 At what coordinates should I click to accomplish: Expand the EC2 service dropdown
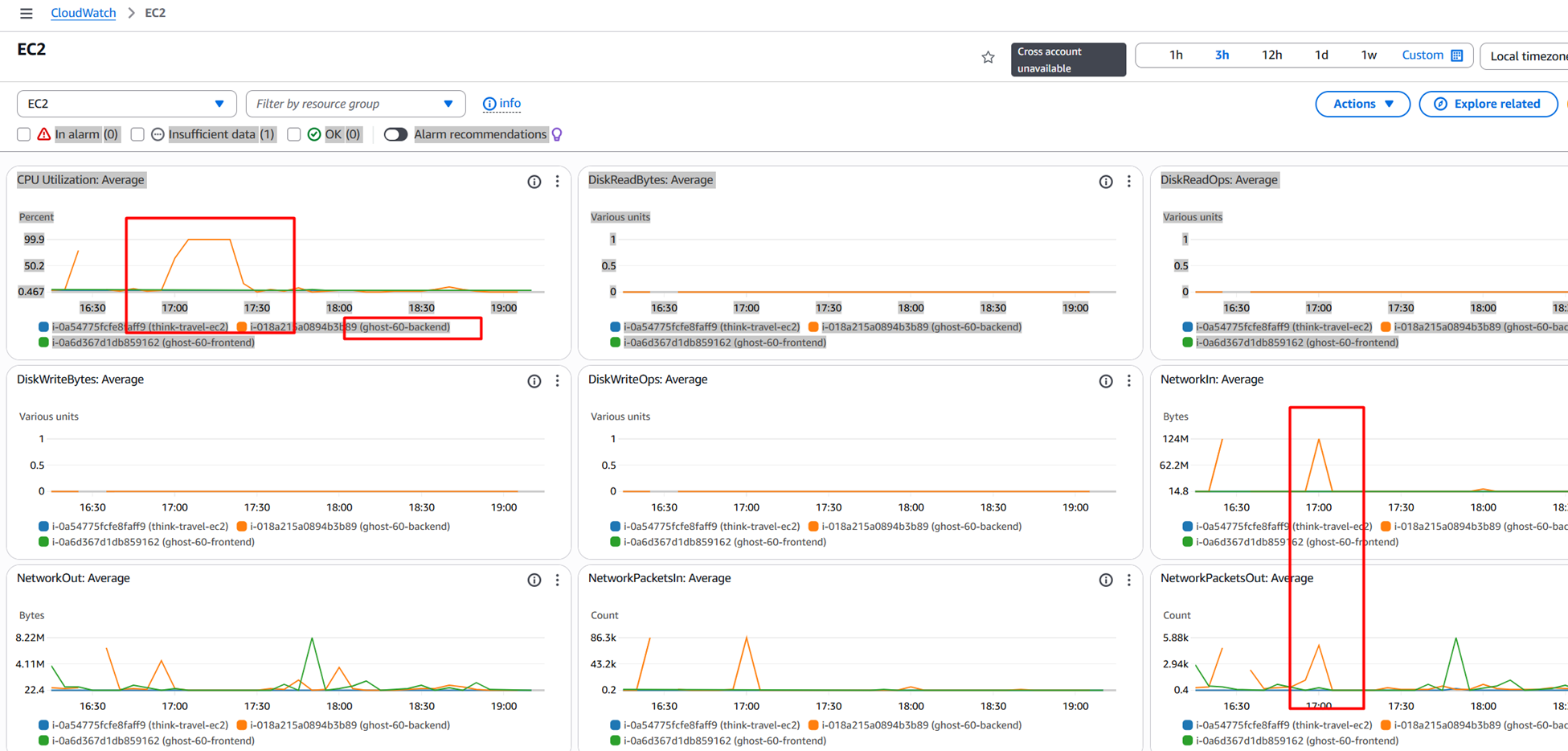point(126,104)
